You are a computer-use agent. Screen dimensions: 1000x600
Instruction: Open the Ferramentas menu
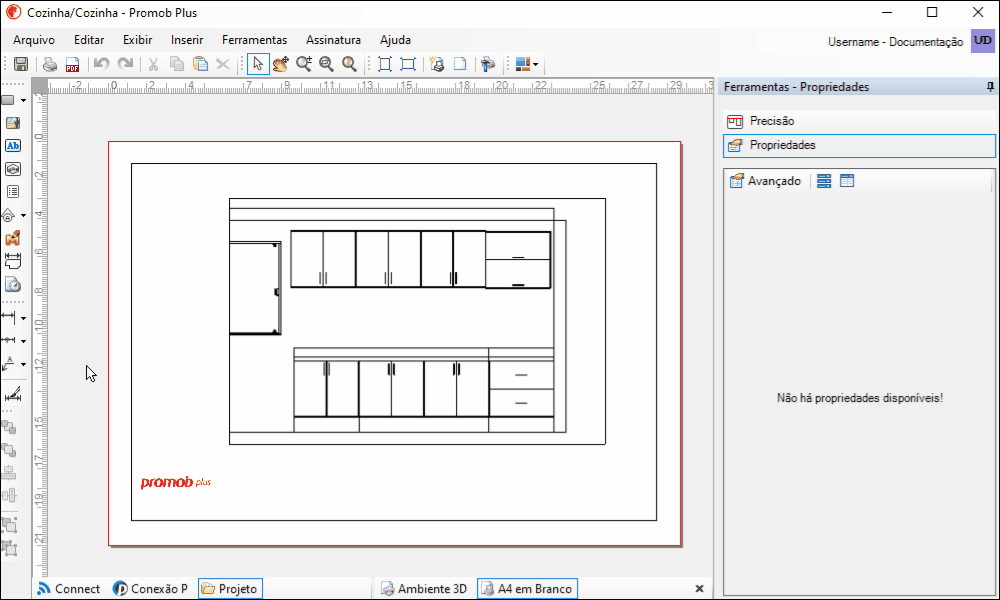[254, 40]
